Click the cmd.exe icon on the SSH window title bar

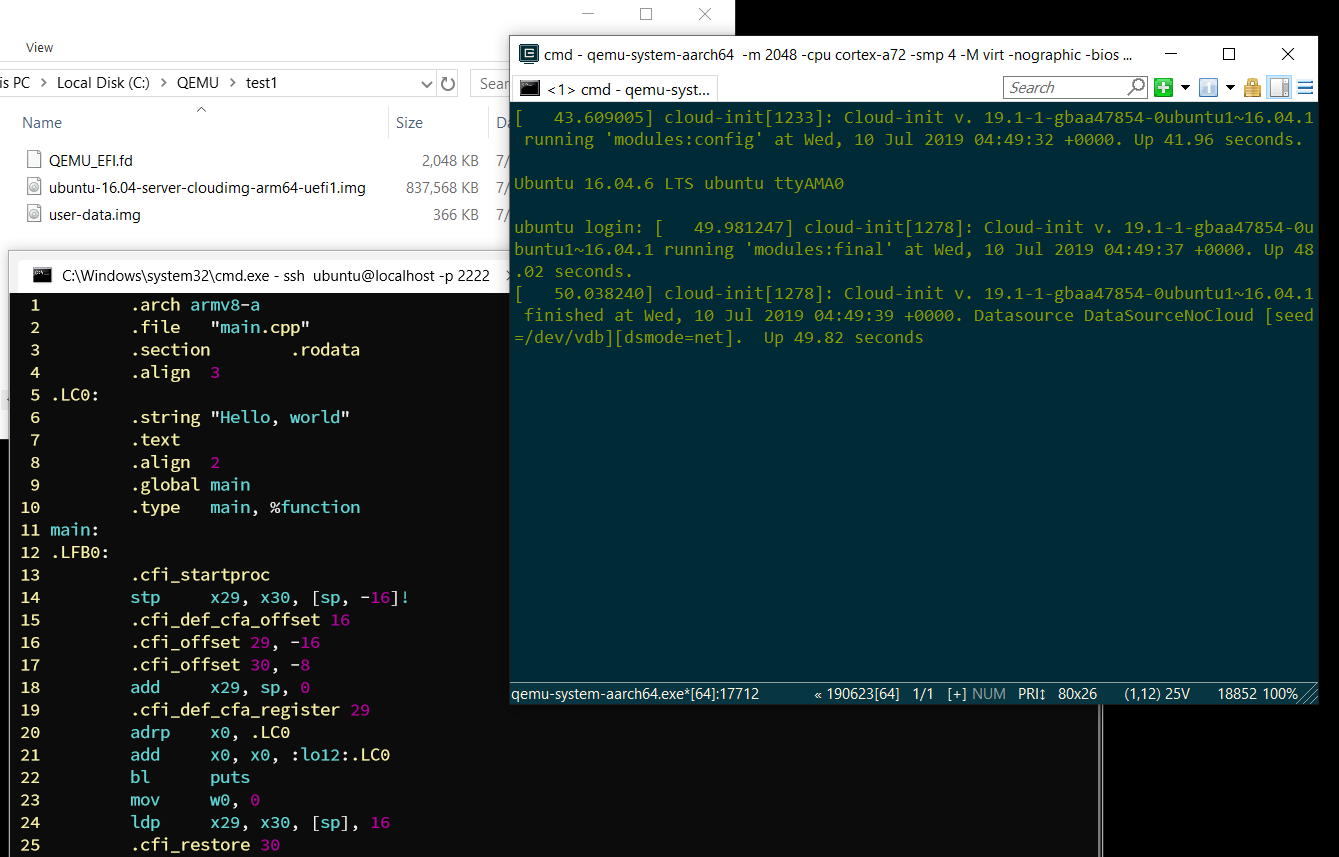pos(41,275)
